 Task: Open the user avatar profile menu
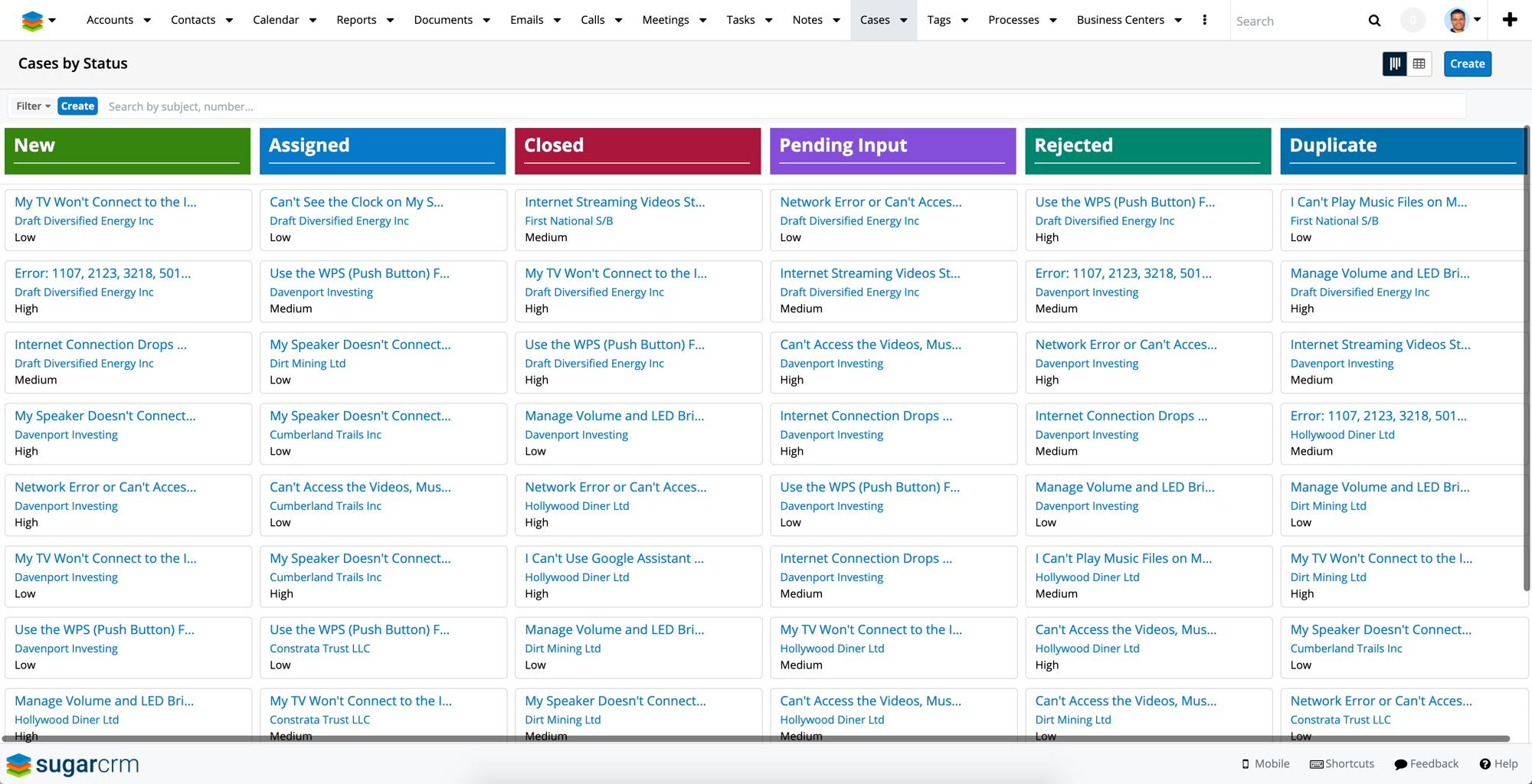pos(1462,21)
